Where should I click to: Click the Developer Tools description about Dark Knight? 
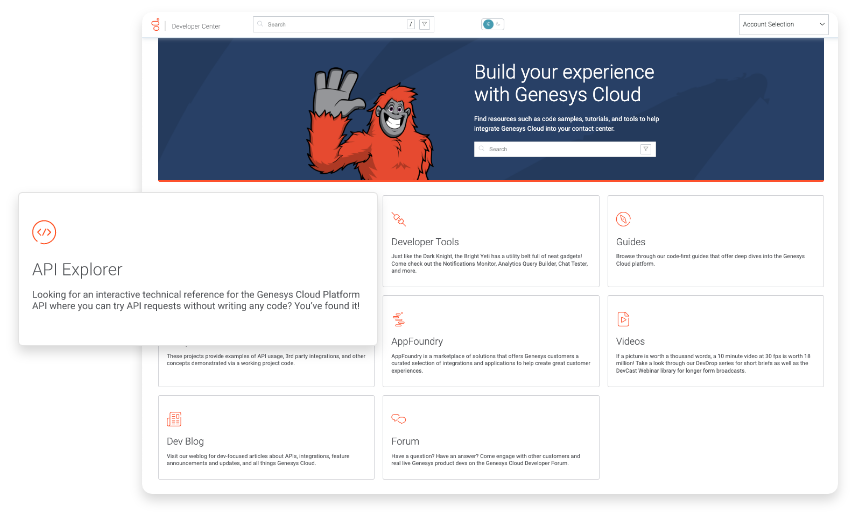click(490, 264)
